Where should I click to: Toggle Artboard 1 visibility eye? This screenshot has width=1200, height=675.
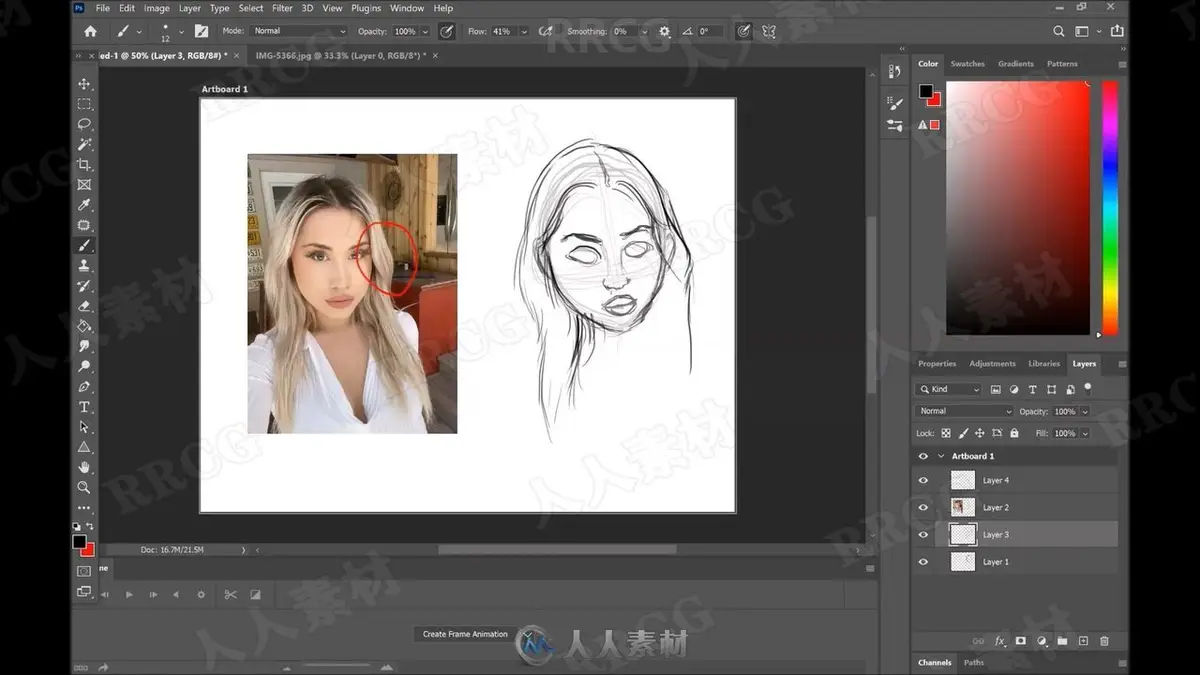pos(923,456)
